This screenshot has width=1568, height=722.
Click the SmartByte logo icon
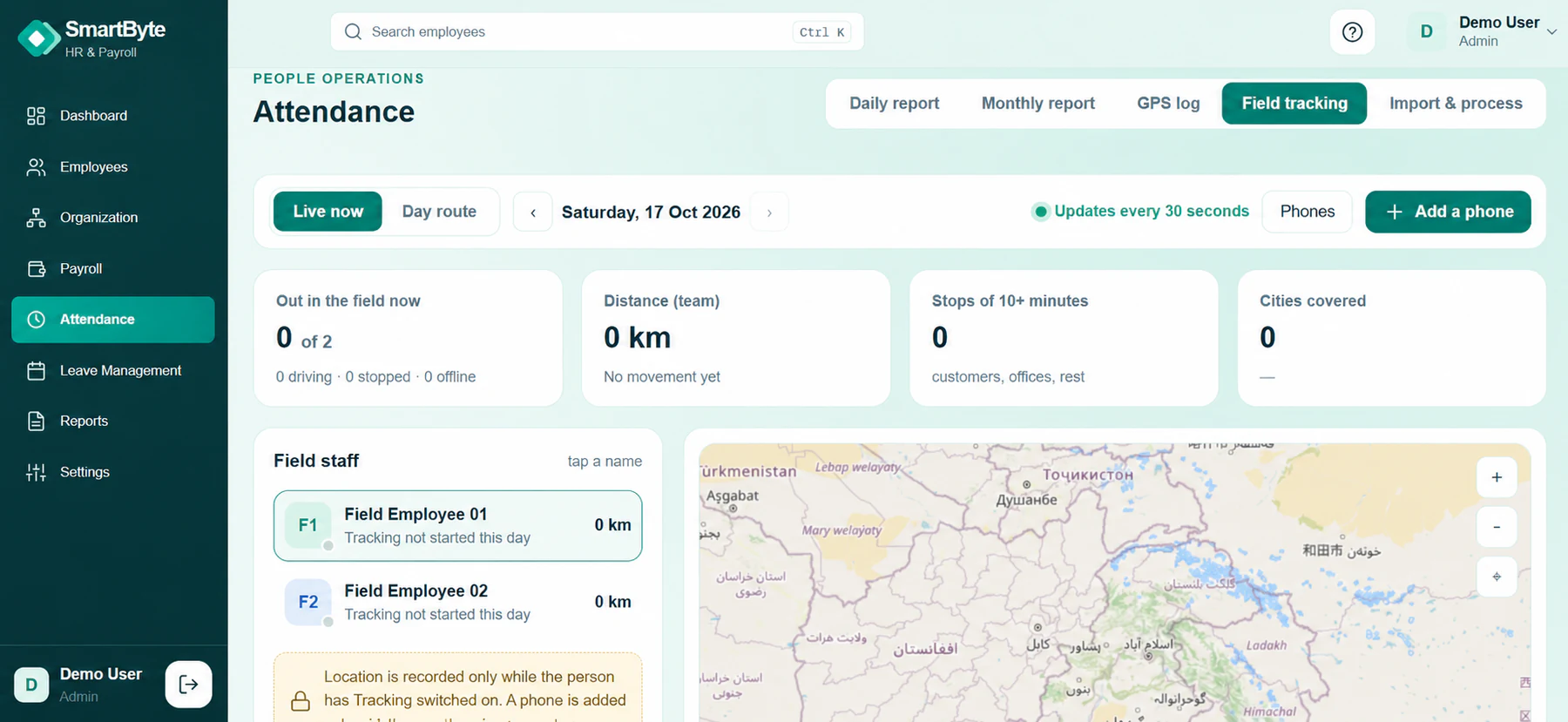click(x=37, y=38)
